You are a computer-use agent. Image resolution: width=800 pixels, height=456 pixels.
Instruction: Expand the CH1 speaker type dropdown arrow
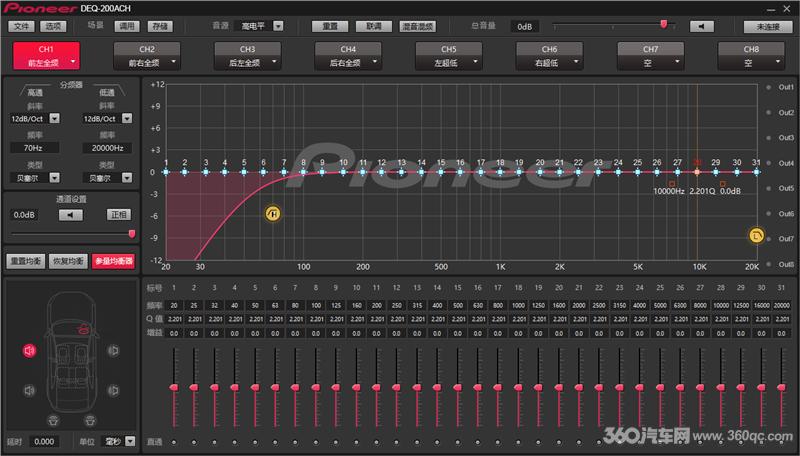(73, 62)
